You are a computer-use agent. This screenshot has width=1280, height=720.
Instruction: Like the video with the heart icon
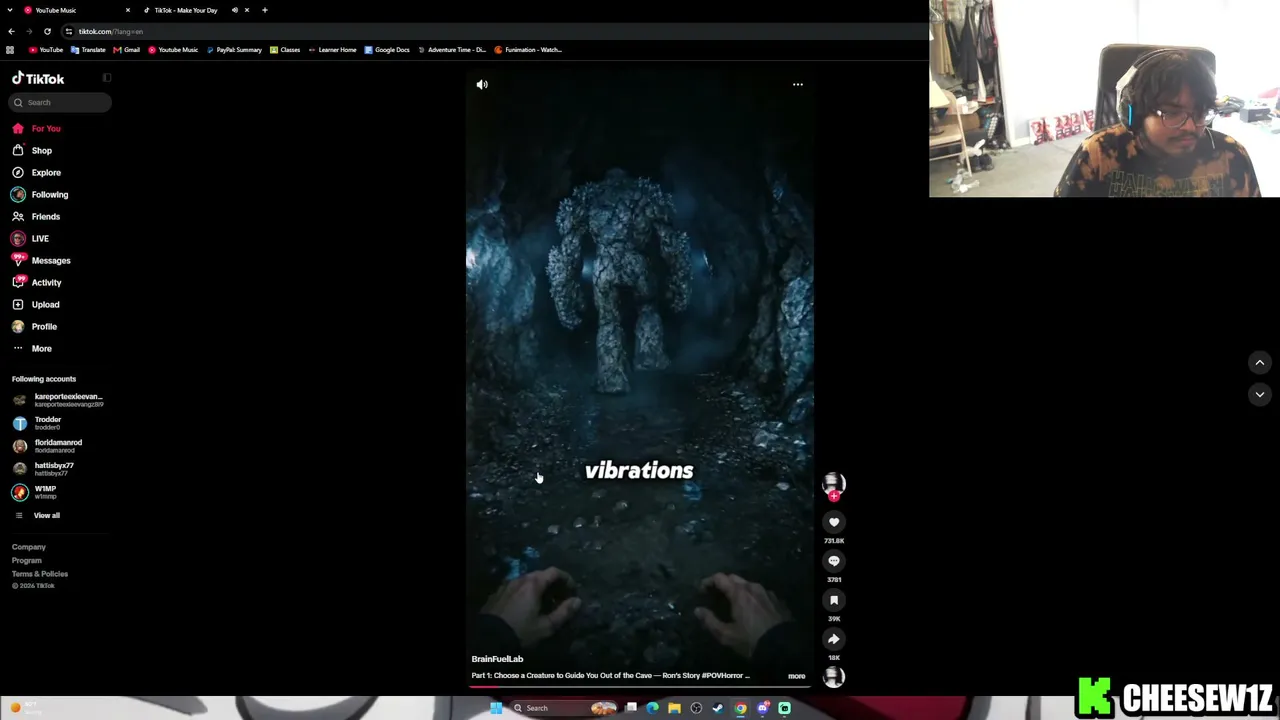point(834,522)
